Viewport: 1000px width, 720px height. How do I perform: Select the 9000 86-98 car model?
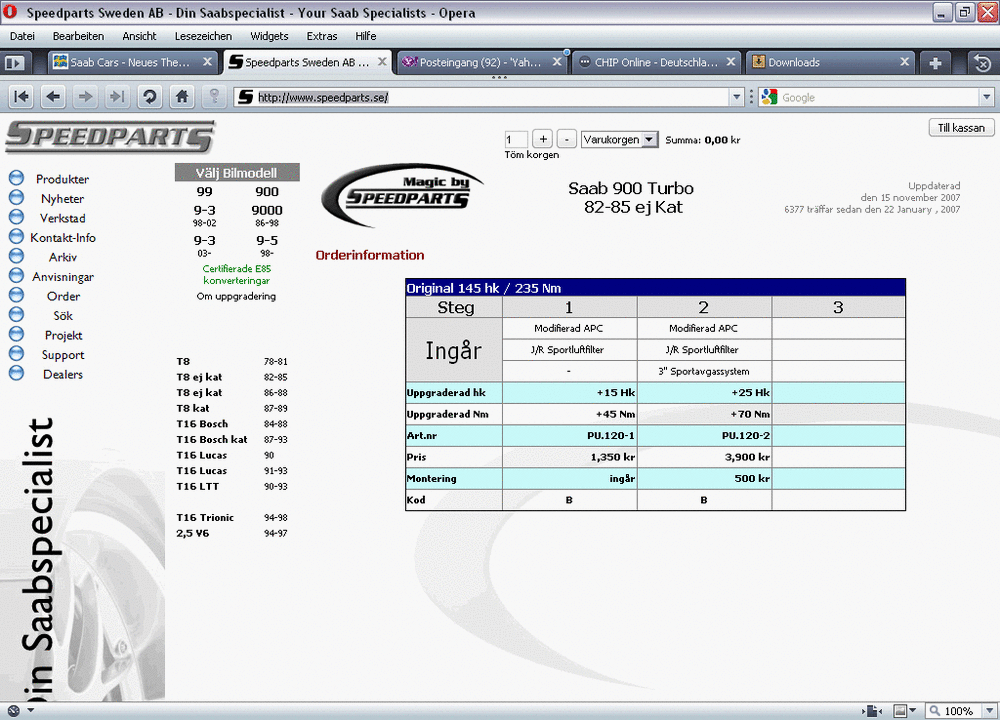(267, 215)
